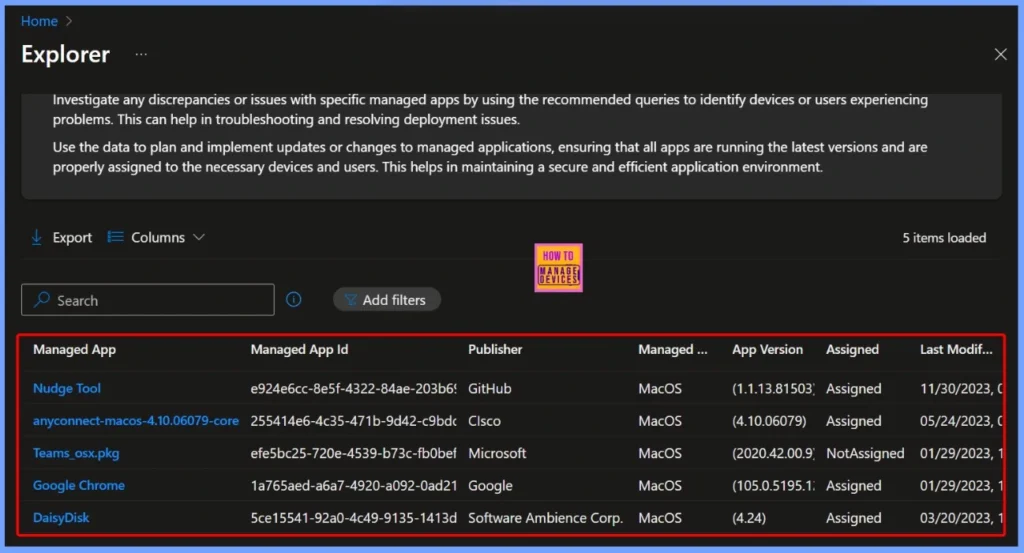This screenshot has height=553, width=1024.
Task: Open the ellipsis menu next to Explorer
Action: (141, 54)
